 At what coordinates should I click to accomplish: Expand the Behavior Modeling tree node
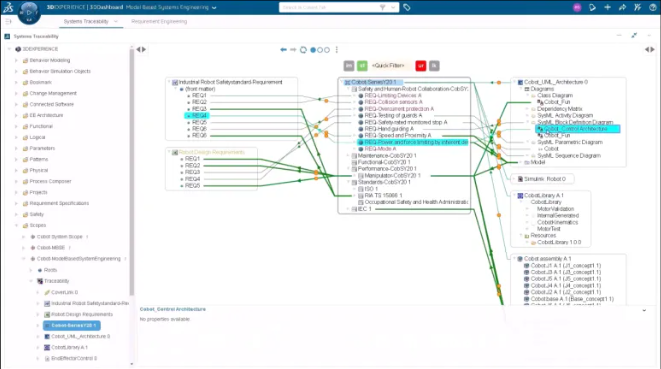pyautogui.click(x=16, y=60)
